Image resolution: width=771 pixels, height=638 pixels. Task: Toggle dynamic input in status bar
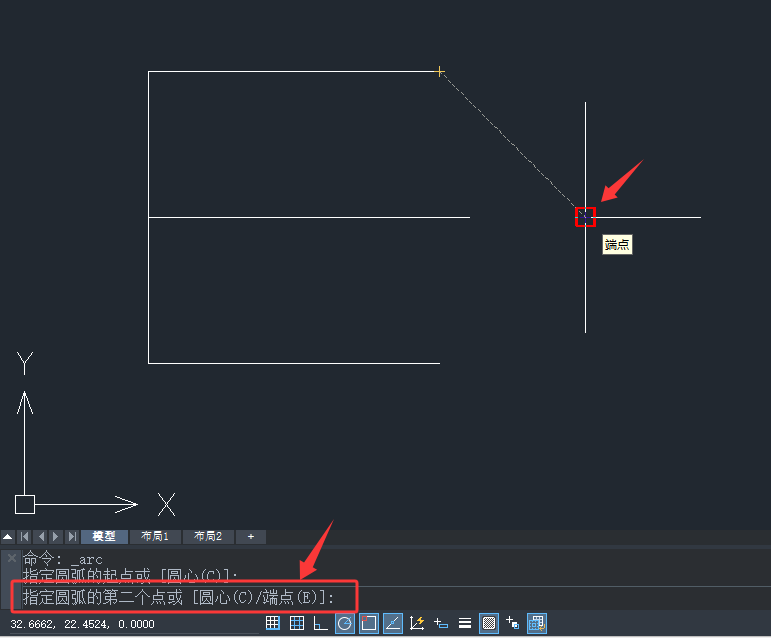pos(441,623)
